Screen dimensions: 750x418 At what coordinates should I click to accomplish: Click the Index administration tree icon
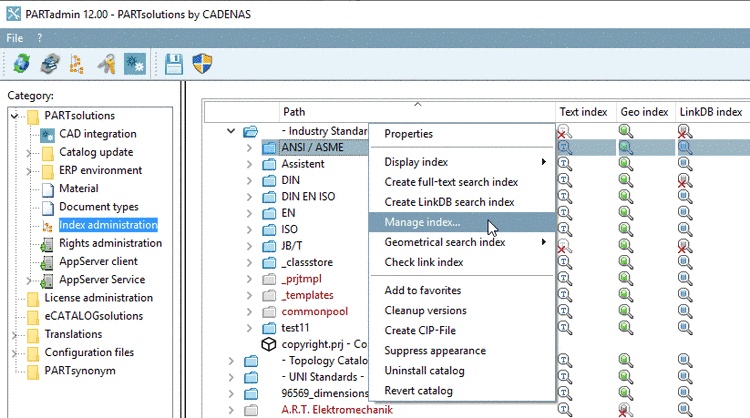[x=47, y=226]
